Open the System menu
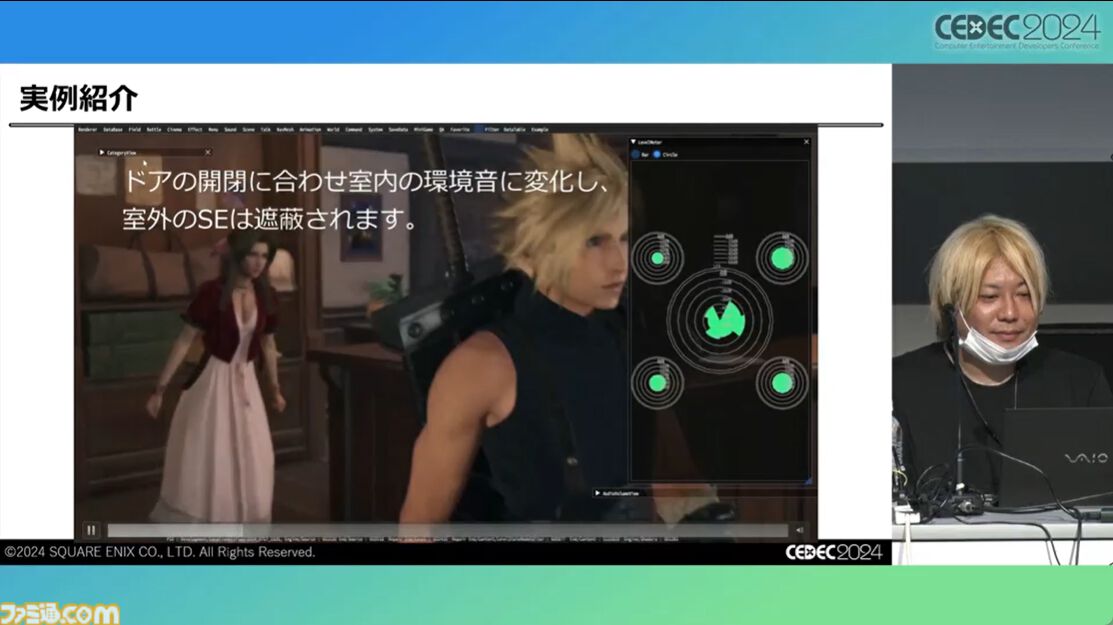Screen dimensions: 1113x625 click(375, 130)
